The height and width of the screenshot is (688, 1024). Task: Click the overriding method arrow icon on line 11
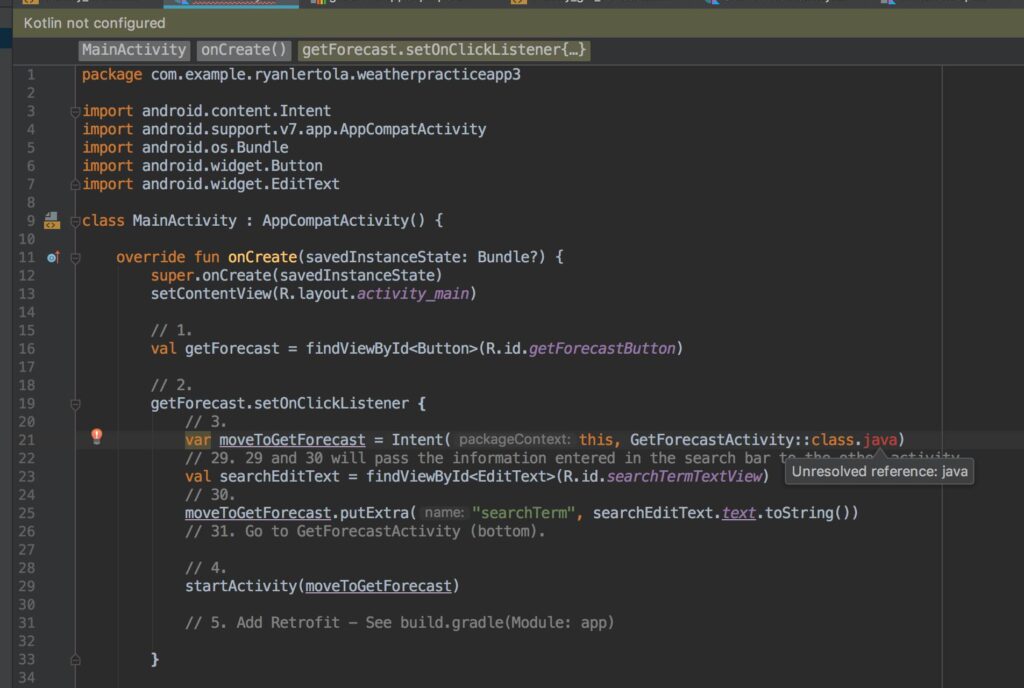pos(52,257)
